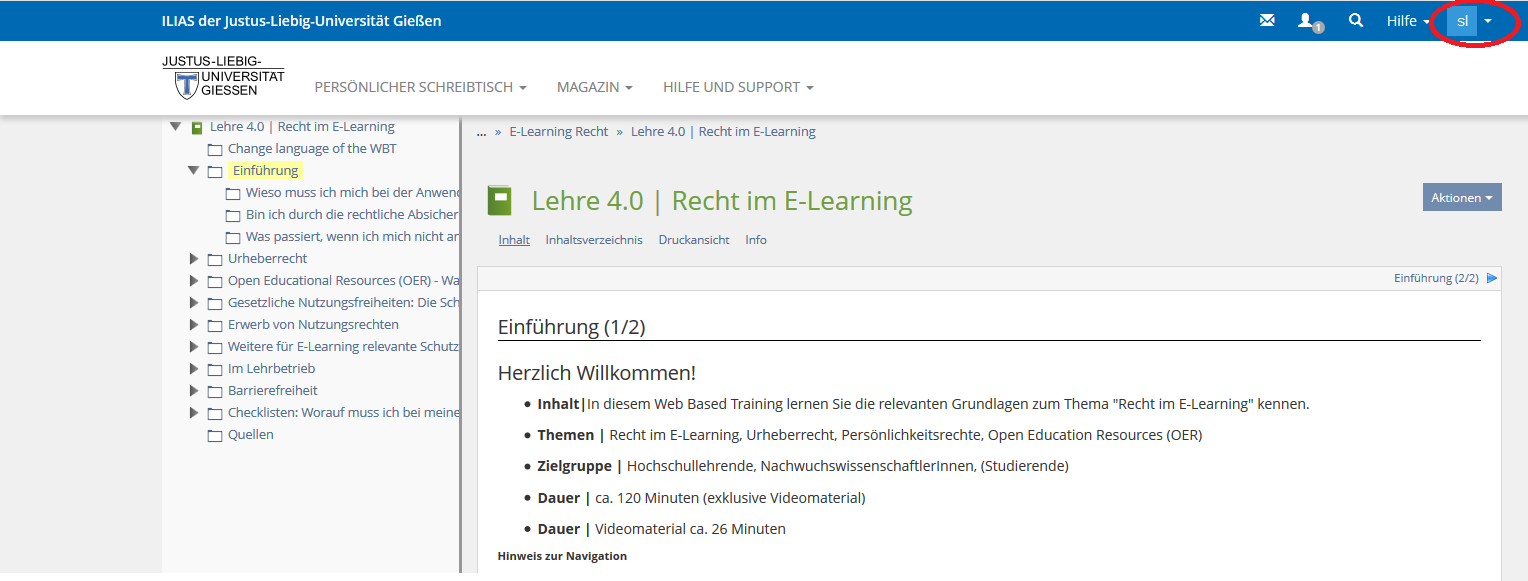This screenshot has width=1528, height=581.
Task: Switch to the Druckansicht tab
Action: 693,240
